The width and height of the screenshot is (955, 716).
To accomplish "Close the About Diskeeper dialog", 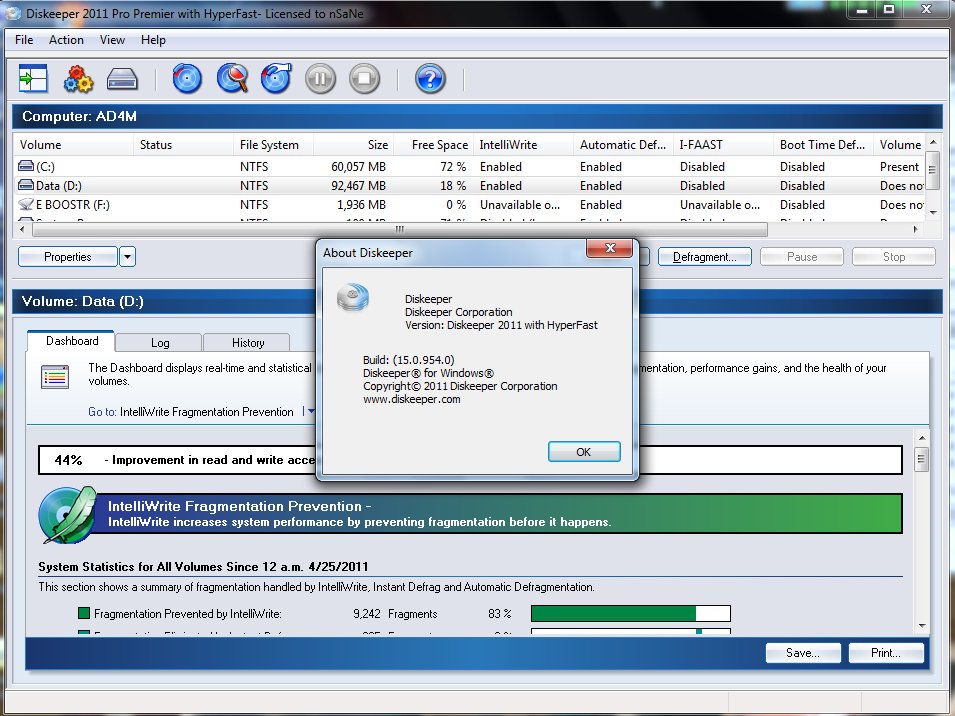I will tap(610, 248).
